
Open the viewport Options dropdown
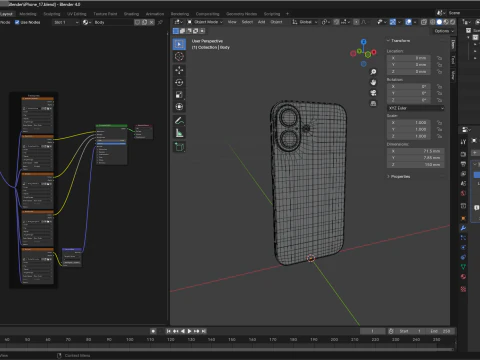tap(444, 31)
